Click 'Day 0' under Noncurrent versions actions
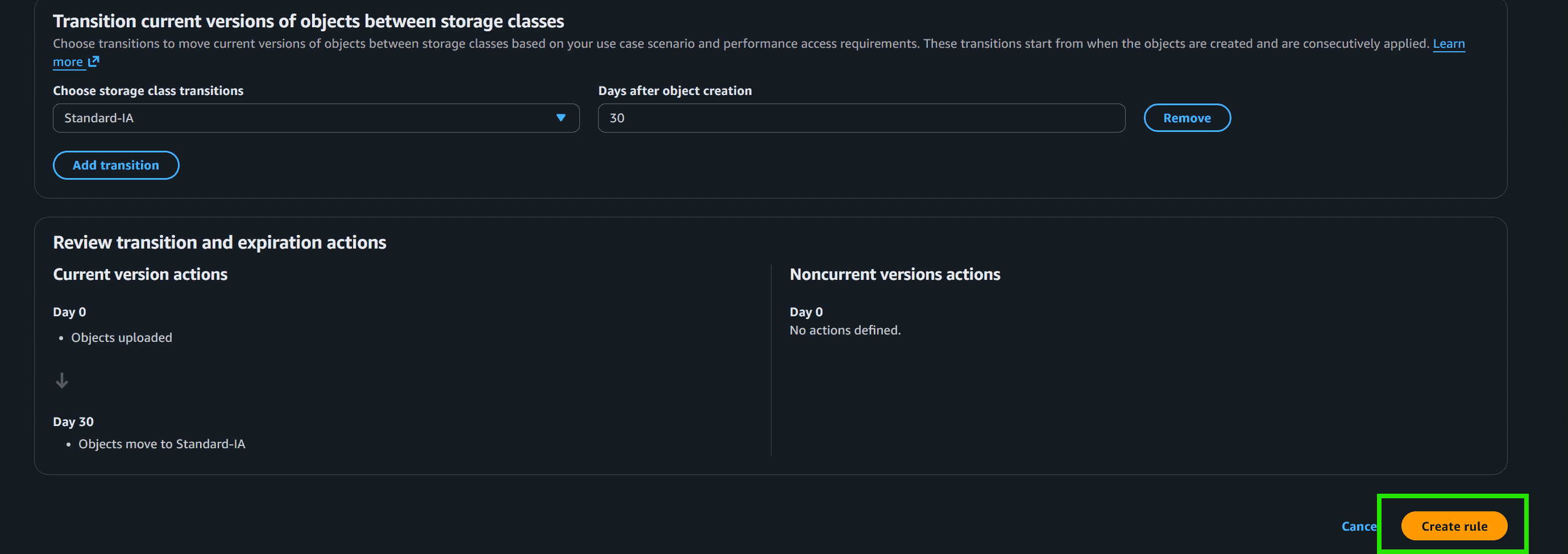The height and width of the screenshot is (554, 1568). (x=806, y=312)
